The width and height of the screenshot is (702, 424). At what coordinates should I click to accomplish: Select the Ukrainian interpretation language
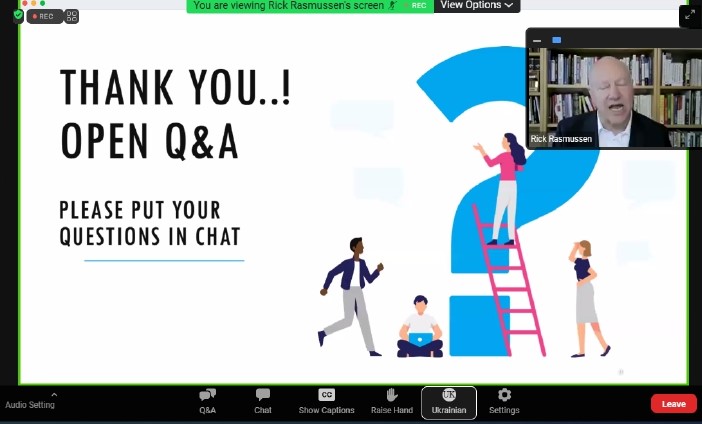click(449, 403)
